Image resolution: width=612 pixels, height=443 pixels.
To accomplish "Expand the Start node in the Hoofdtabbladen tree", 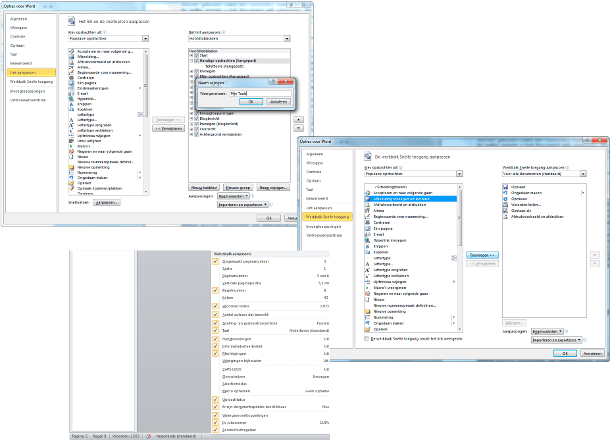I will pos(192,56).
